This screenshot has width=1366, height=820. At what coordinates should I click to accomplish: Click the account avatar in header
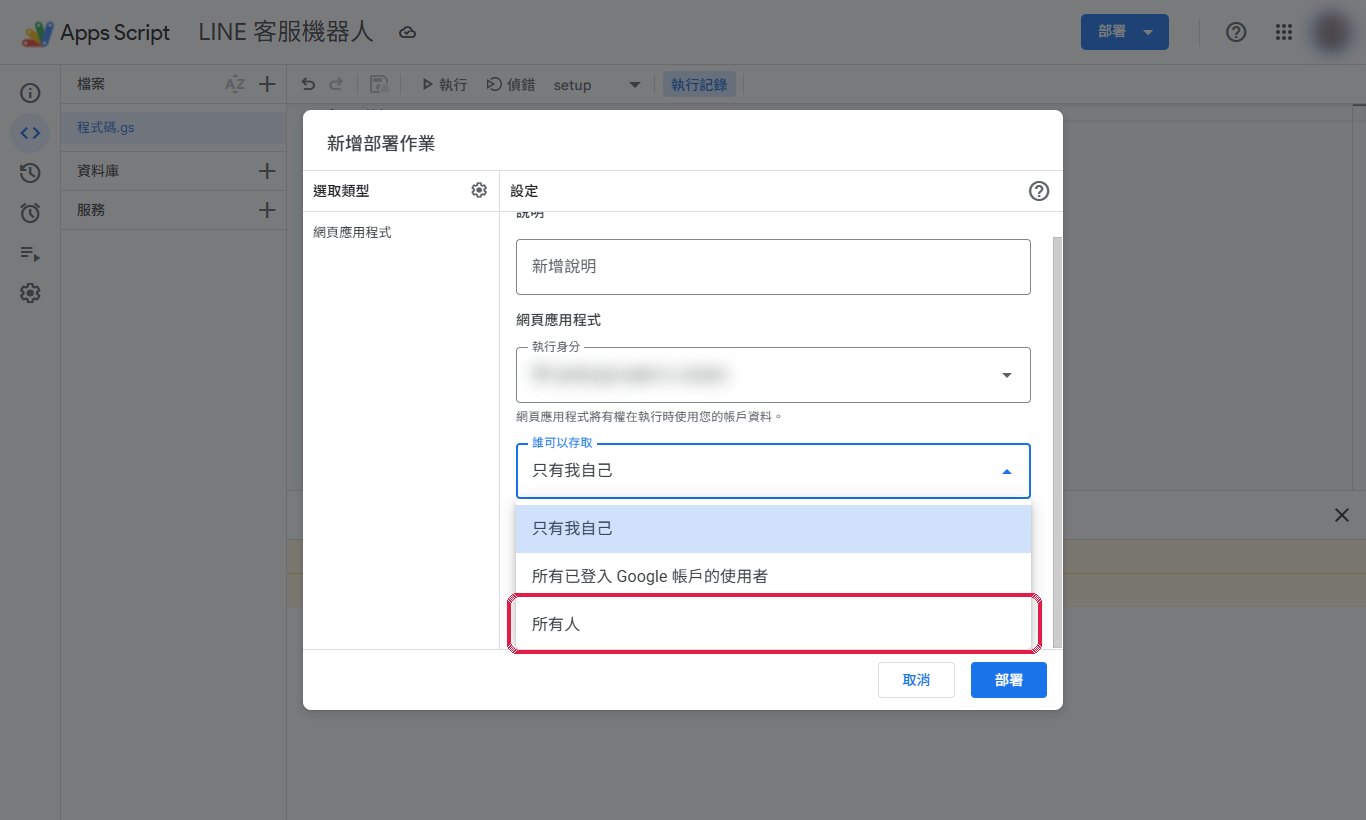[x=1333, y=32]
